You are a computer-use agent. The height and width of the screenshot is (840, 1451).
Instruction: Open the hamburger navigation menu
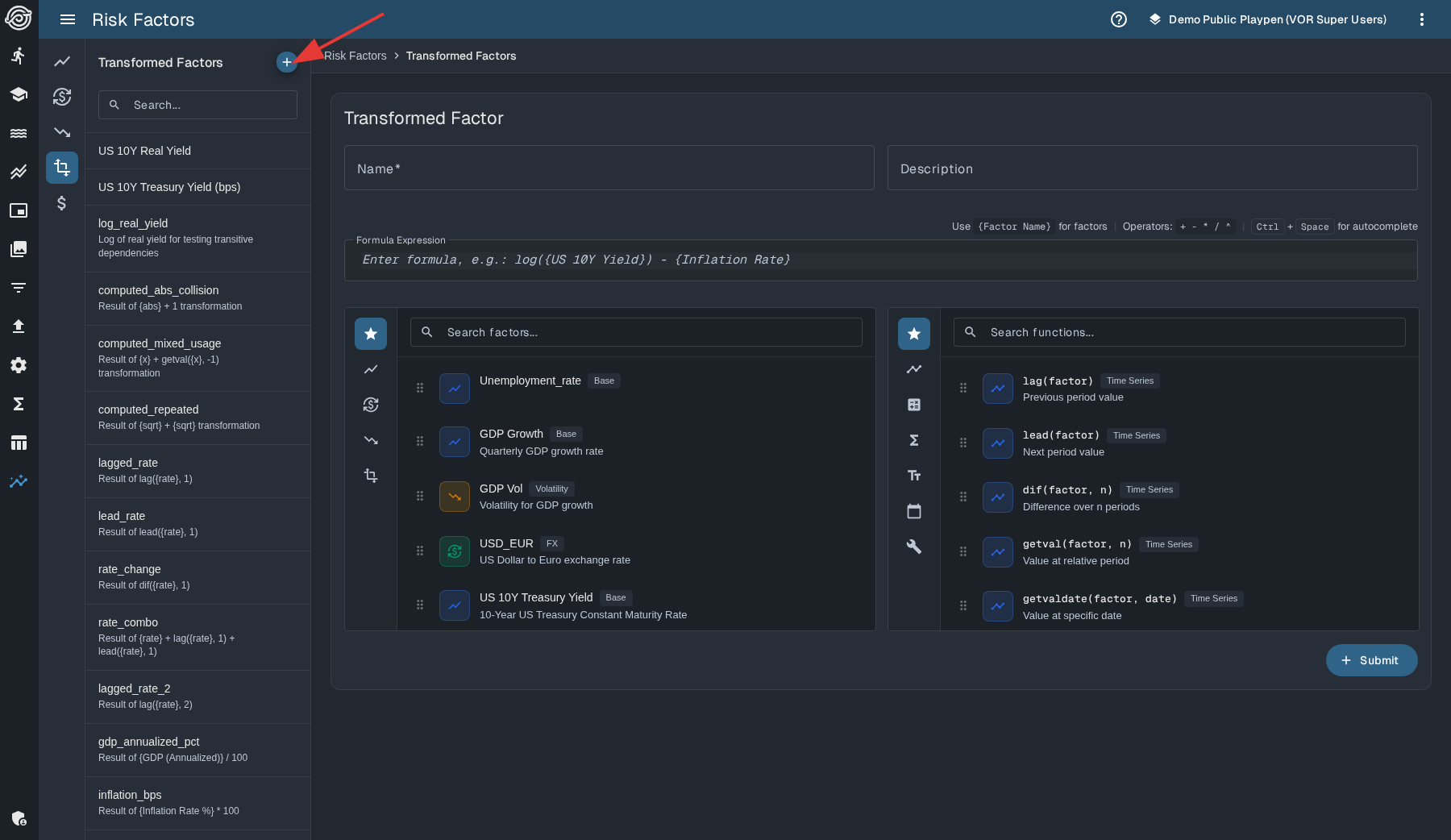coord(68,19)
